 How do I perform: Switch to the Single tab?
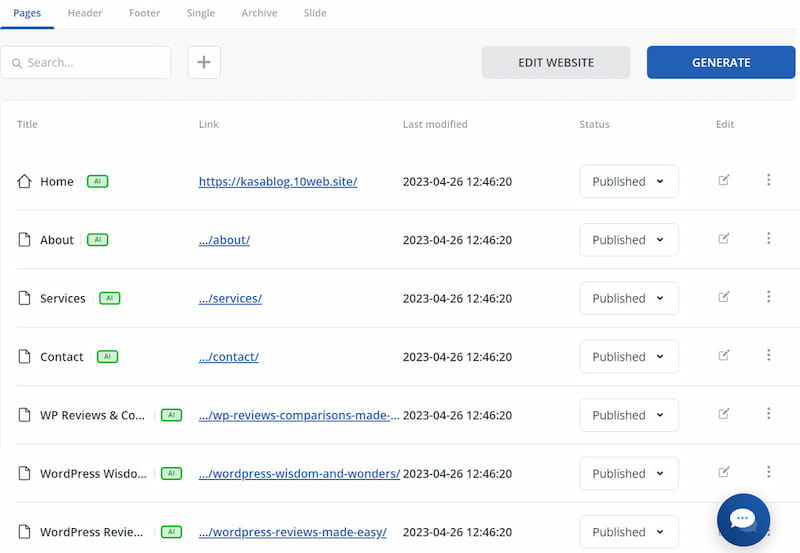pyautogui.click(x=201, y=13)
